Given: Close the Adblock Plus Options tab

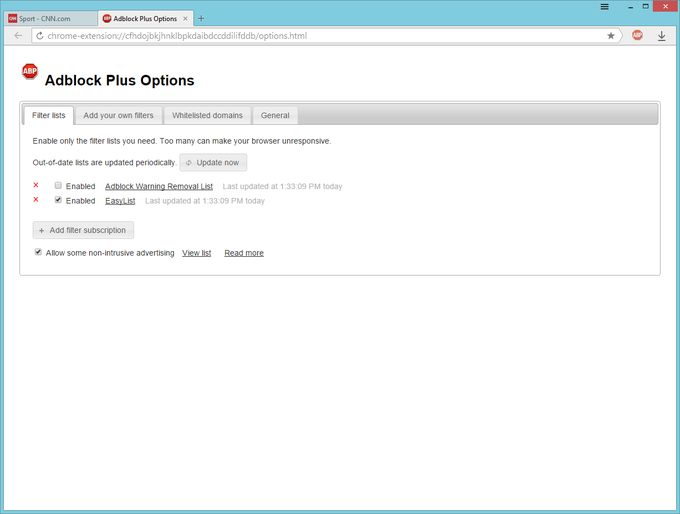Looking at the screenshot, I should (x=185, y=19).
